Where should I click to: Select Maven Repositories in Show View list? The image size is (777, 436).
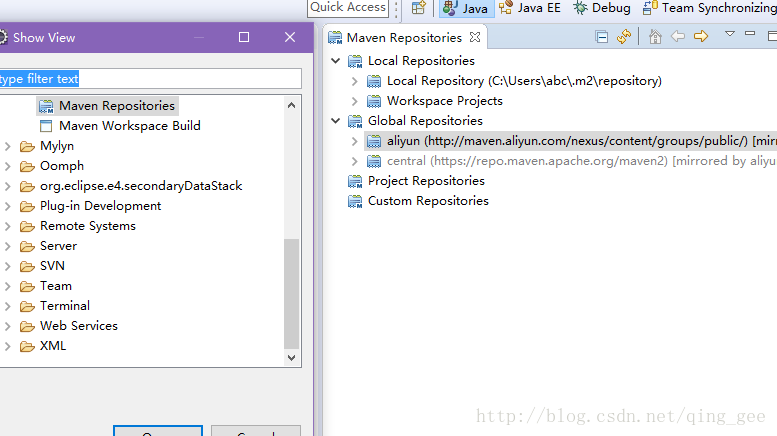(x=116, y=106)
